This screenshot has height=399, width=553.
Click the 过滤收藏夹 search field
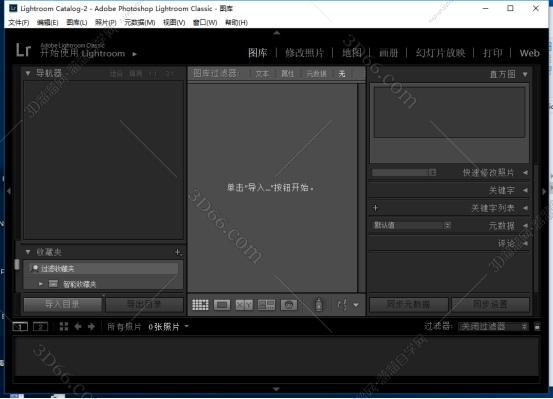pos(103,269)
